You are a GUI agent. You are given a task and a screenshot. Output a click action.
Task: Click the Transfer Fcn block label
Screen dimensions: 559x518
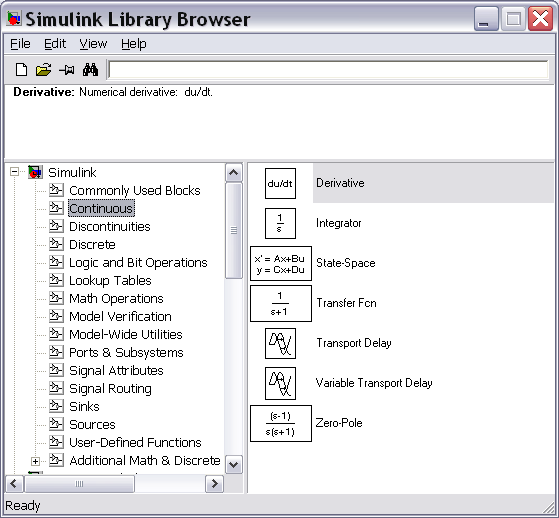coord(346,303)
